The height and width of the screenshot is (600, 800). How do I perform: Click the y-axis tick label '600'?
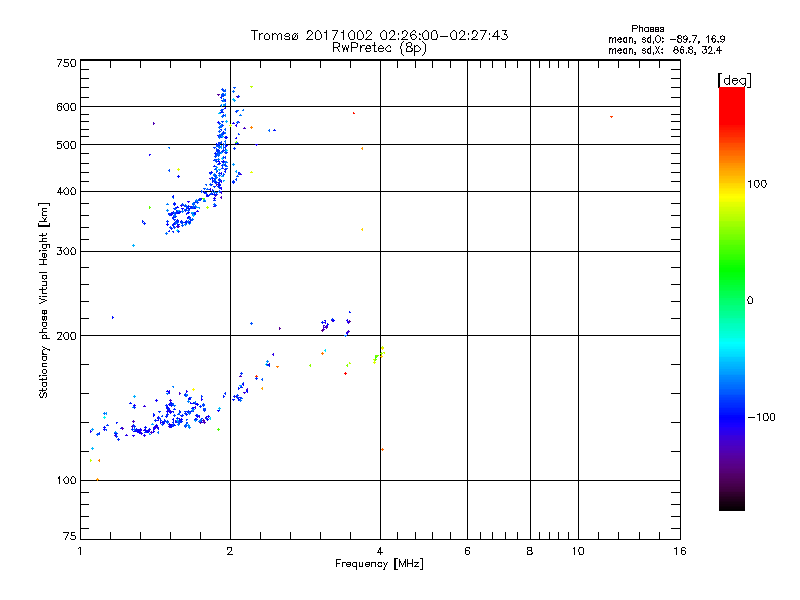pyautogui.click(x=66, y=107)
